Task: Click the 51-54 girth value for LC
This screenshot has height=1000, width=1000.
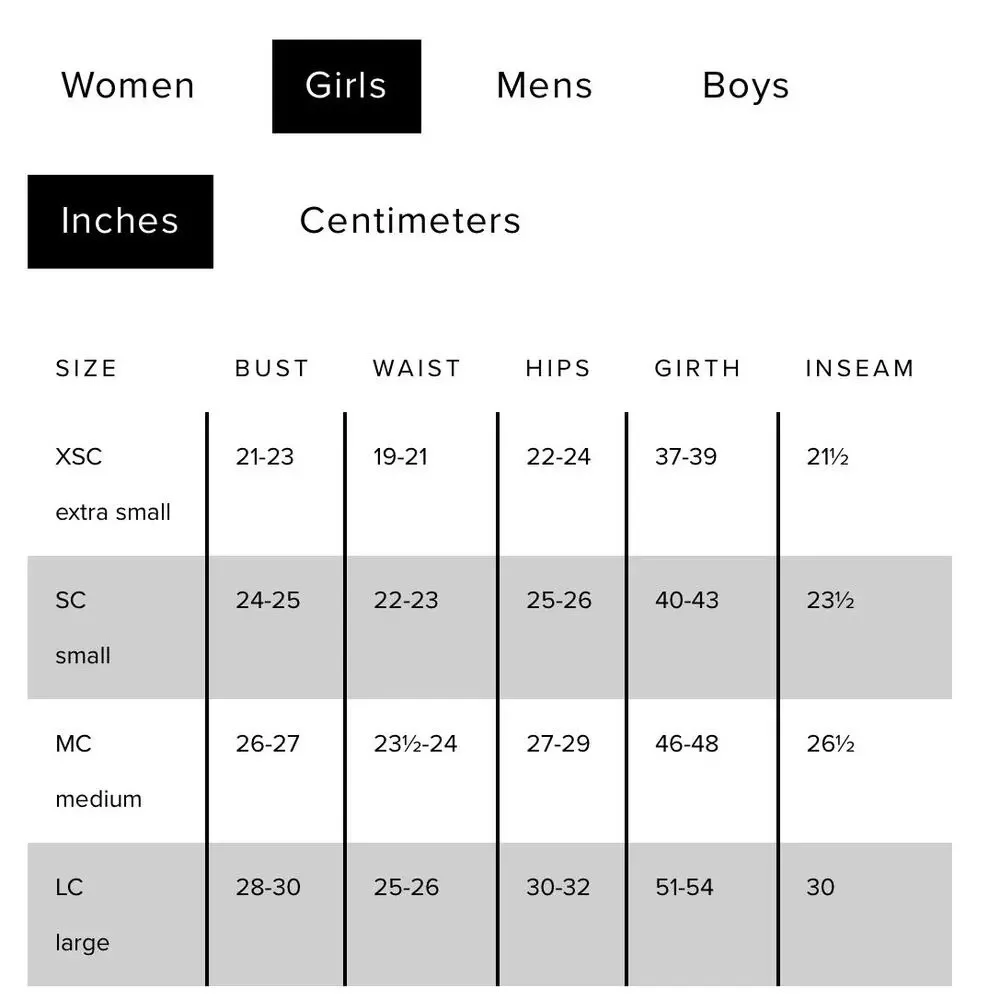Action: 684,887
